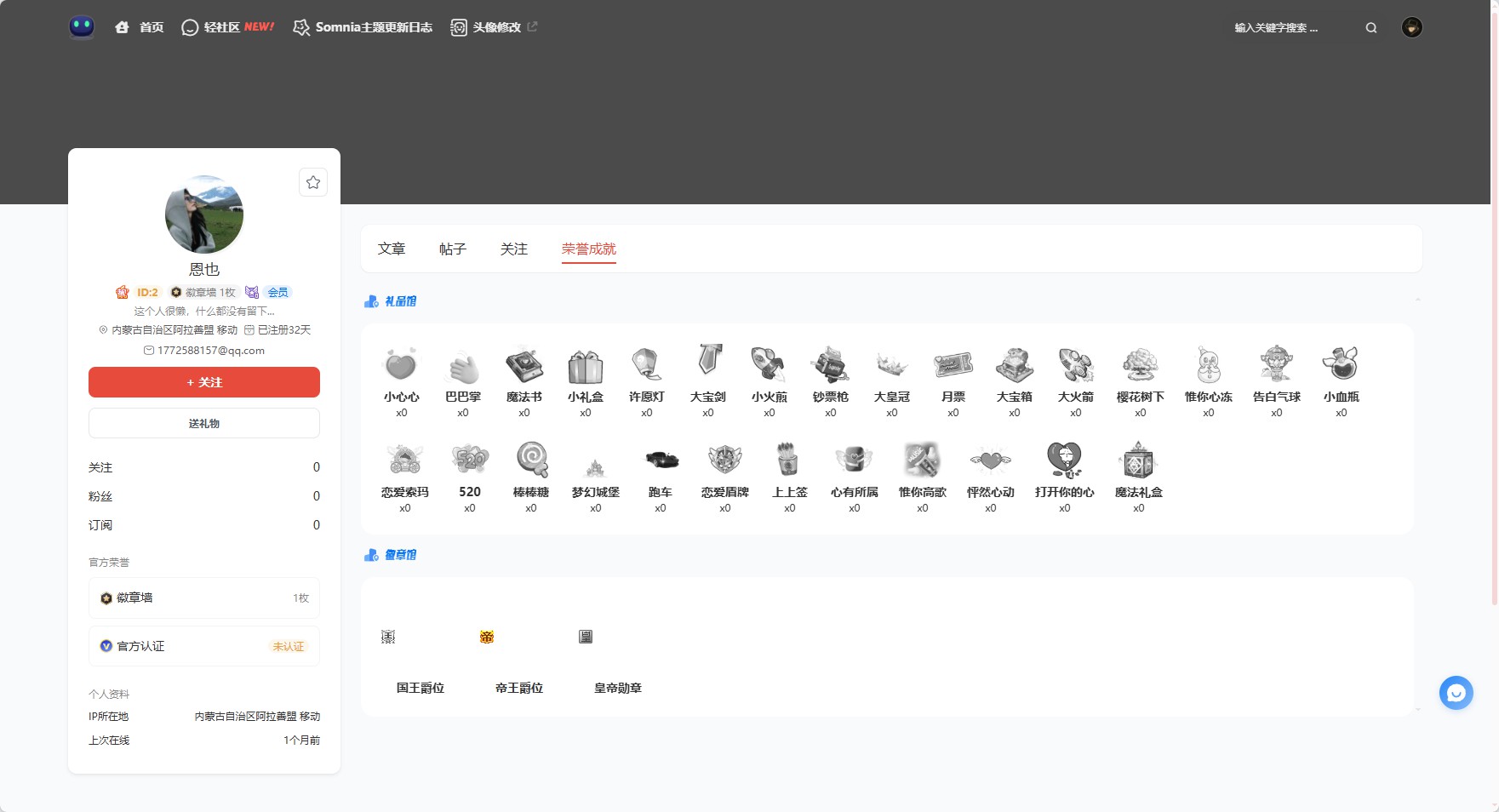The width and height of the screenshot is (1499, 812).
Task: Collapse the 礼品馆 section arrow
Action: coord(1417,300)
